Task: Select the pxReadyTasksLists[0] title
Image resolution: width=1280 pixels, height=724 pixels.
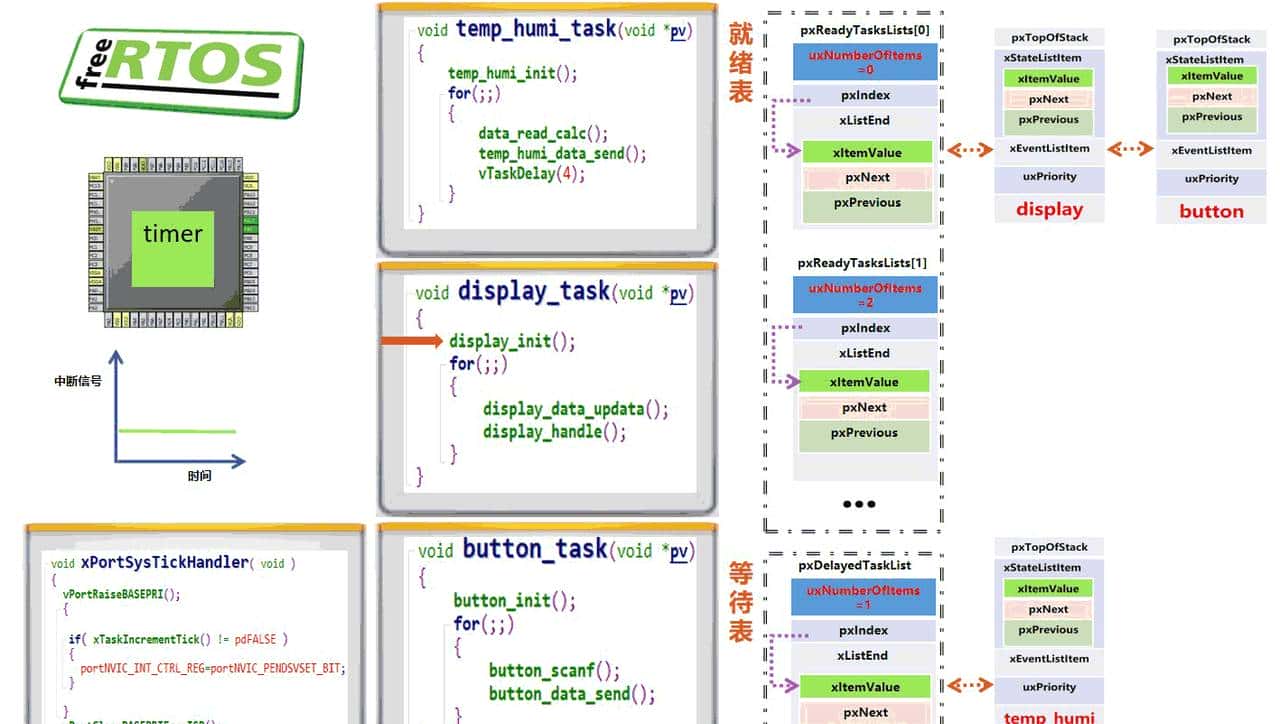Action: click(x=865, y=30)
